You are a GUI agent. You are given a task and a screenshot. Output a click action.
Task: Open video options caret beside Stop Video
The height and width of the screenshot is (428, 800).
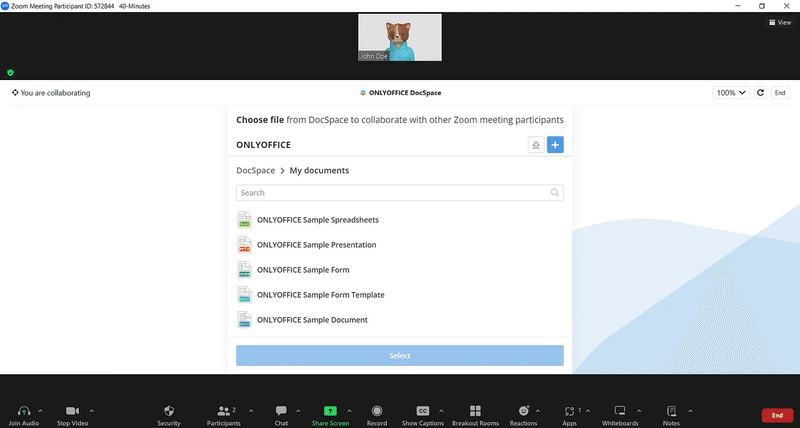91,411
